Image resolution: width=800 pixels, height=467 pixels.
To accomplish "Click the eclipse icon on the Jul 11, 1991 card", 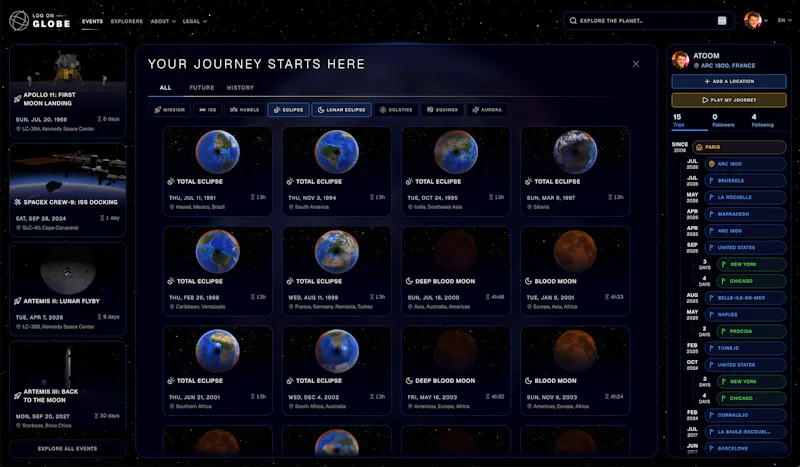I will [171, 181].
